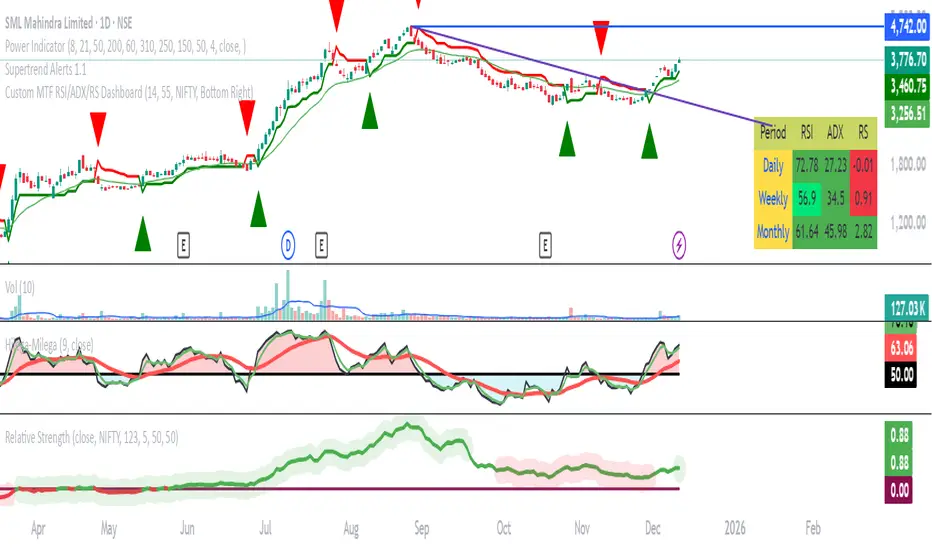
Task: Click the Weekly ADX value 34.5
Action: [x=835, y=198]
